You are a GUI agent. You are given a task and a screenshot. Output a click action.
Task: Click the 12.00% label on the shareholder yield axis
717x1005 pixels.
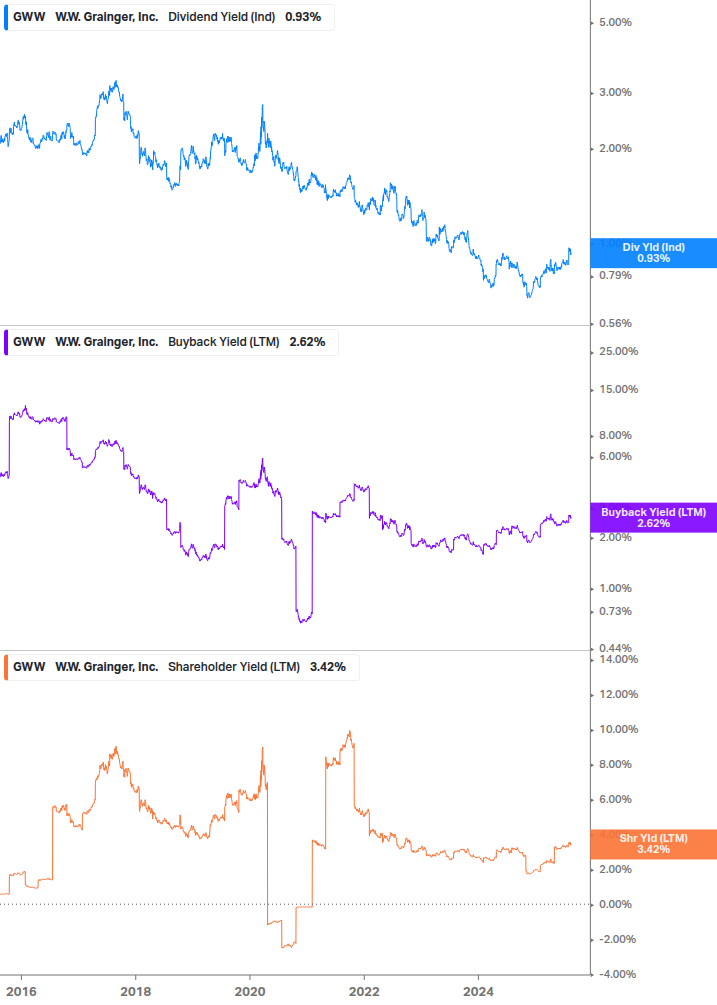[x=618, y=694]
